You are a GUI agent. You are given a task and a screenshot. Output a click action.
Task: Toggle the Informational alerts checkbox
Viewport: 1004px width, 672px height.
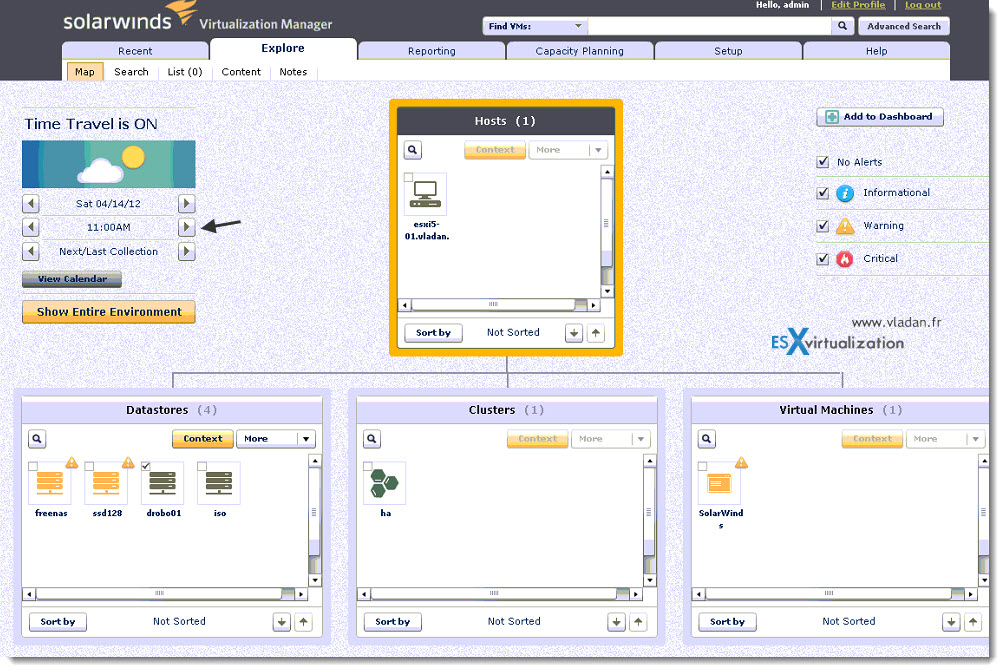point(823,193)
